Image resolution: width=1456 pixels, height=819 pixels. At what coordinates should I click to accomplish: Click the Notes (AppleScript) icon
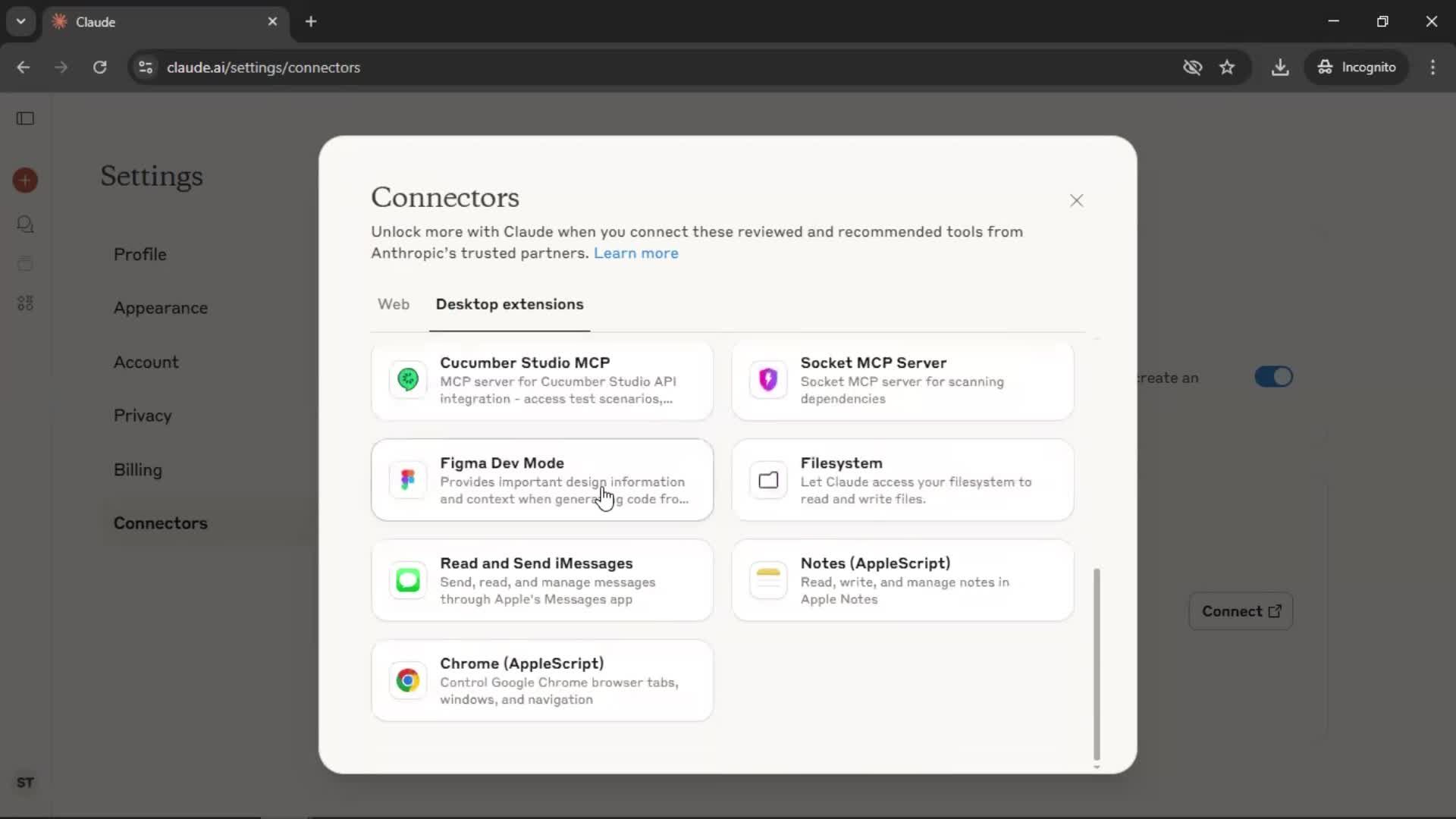pyautogui.click(x=768, y=580)
